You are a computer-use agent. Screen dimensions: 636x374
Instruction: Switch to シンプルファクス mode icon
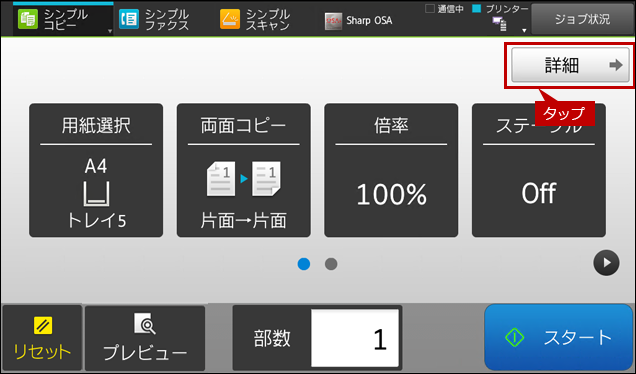click(x=129, y=19)
